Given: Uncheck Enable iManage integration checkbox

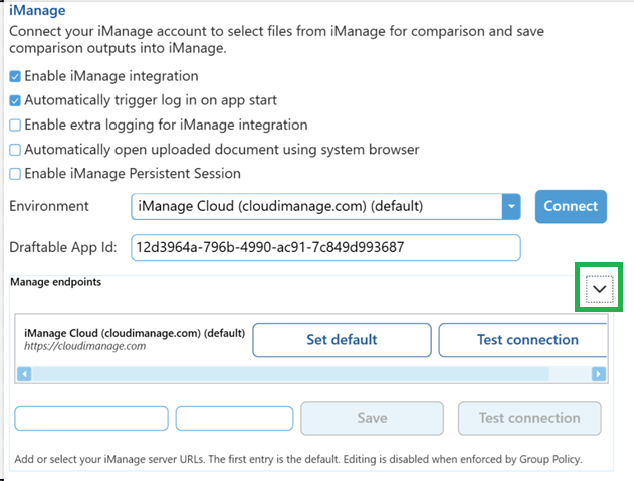Looking at the screenshot, I should click(15, 76).
